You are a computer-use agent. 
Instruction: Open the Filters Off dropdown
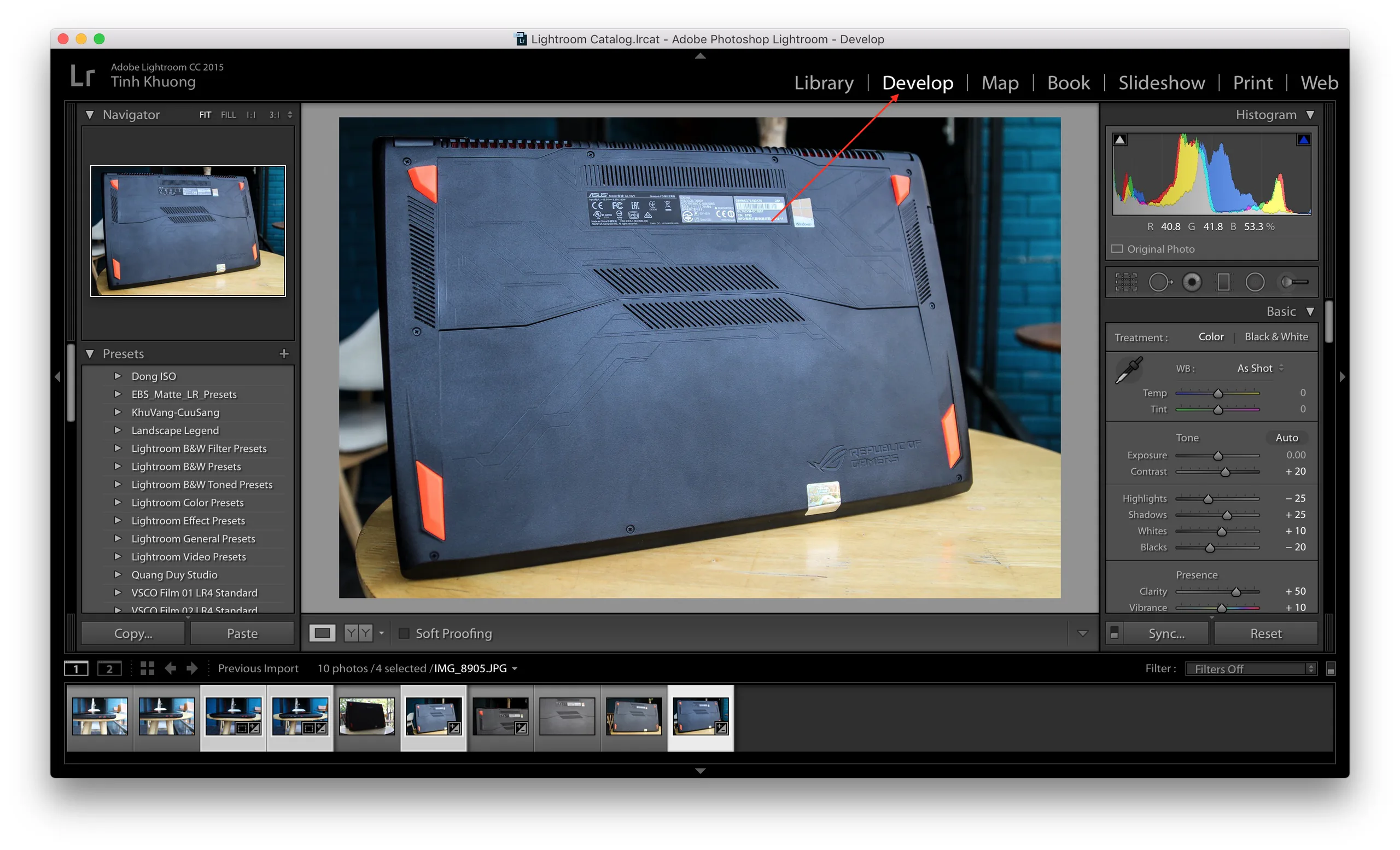1251,669
